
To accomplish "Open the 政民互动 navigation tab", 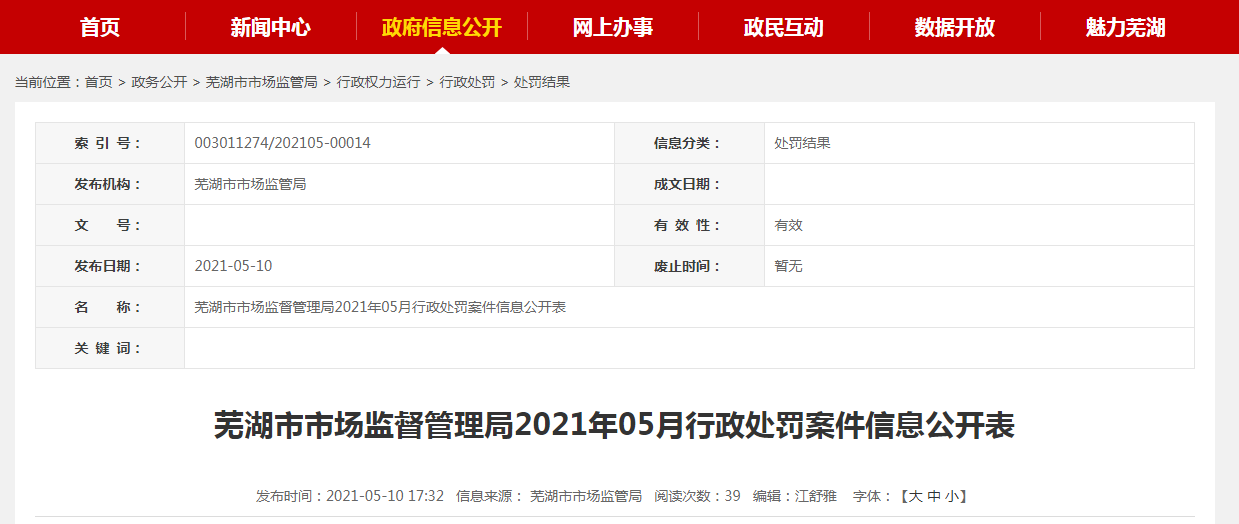I will (x=784, y=27).
